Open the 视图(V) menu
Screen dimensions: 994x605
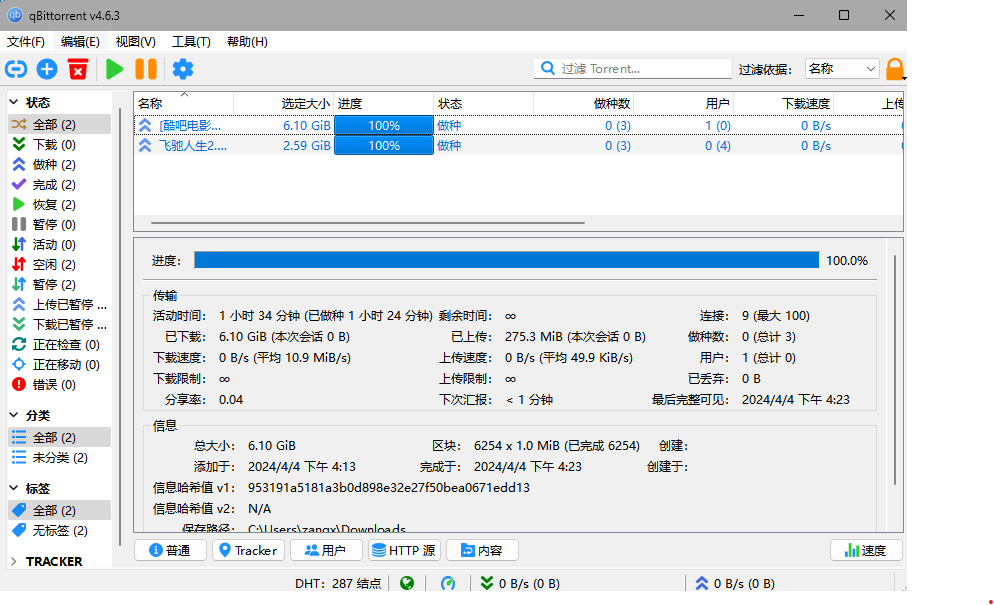pyautogui.click(x=135, y=42)
